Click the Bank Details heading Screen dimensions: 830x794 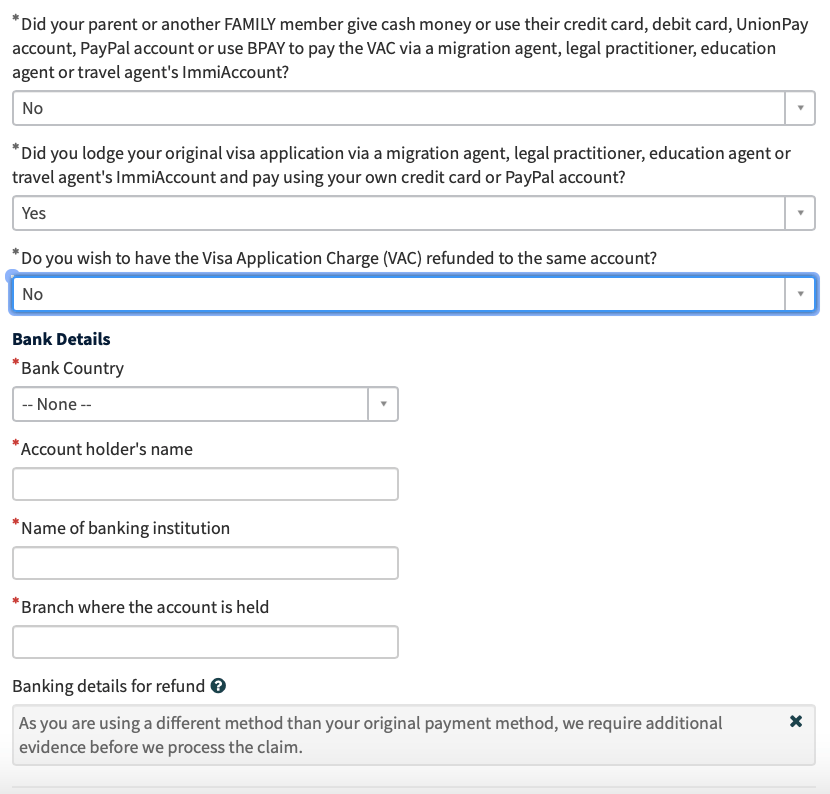[x=61, y=339]
